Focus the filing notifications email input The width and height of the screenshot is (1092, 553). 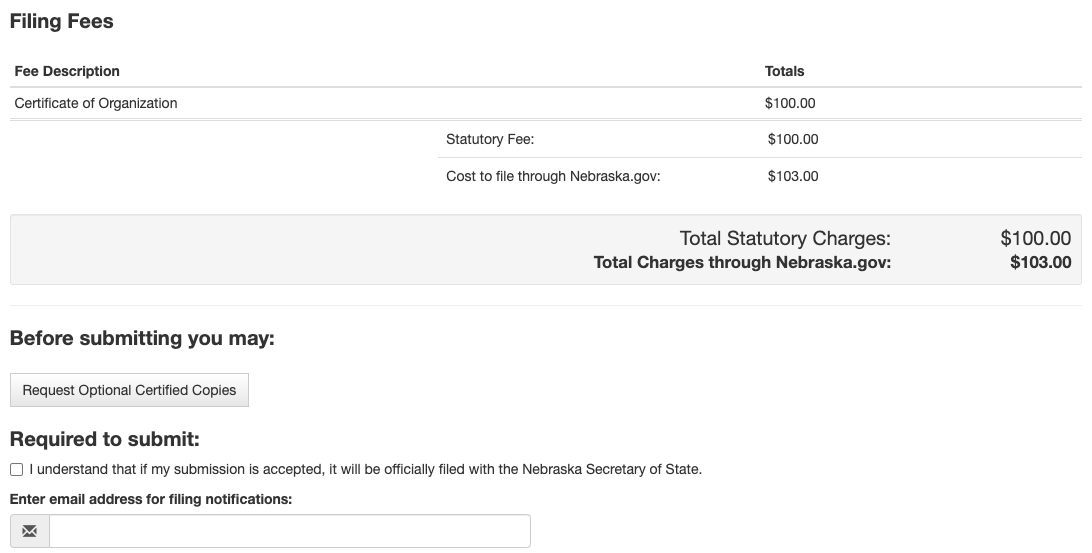(290, 531)
